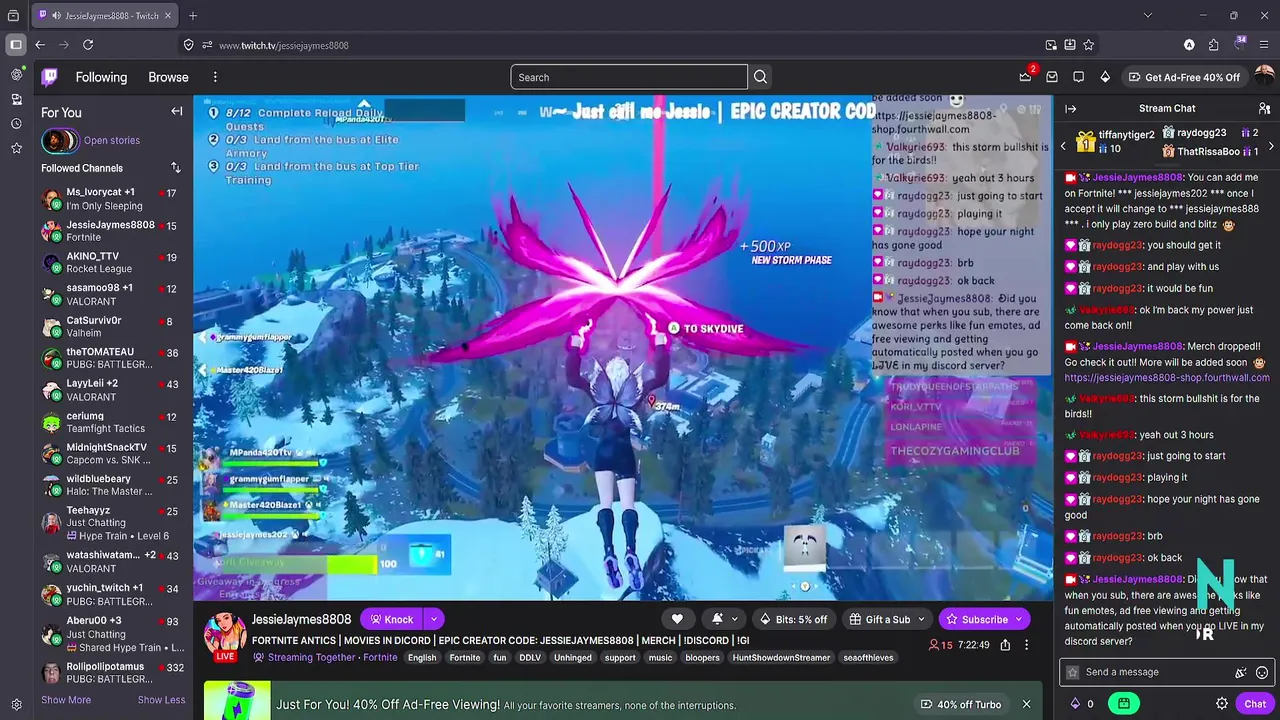Show previous gift leaderboard with left chevron

tap(1063, 147)
